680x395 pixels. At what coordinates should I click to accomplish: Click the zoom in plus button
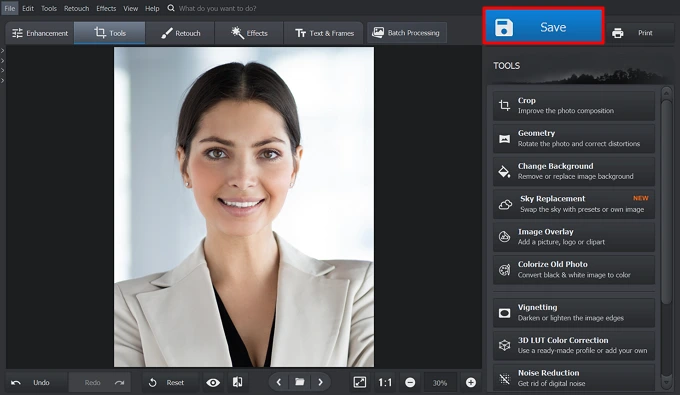pos(471,382)
